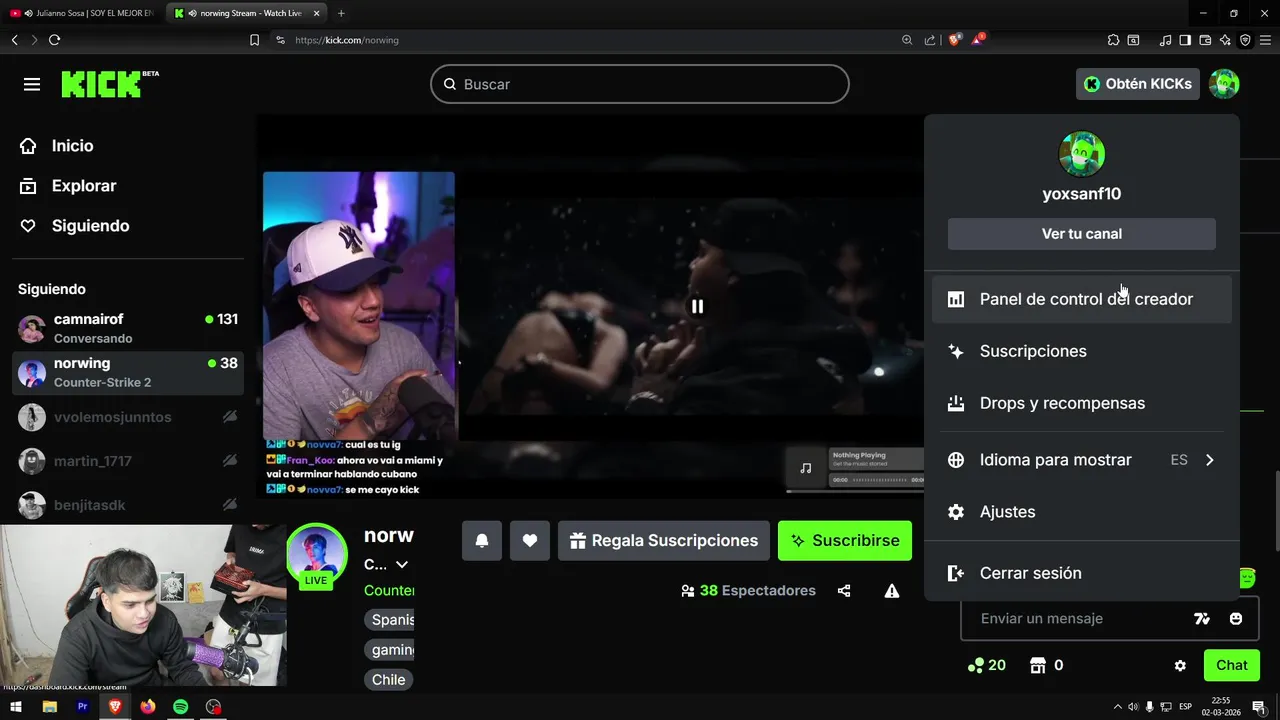This screenshot has width=1280, height=720.
Task: Open the emoji picker in chat
Action: pos(1236,619)
